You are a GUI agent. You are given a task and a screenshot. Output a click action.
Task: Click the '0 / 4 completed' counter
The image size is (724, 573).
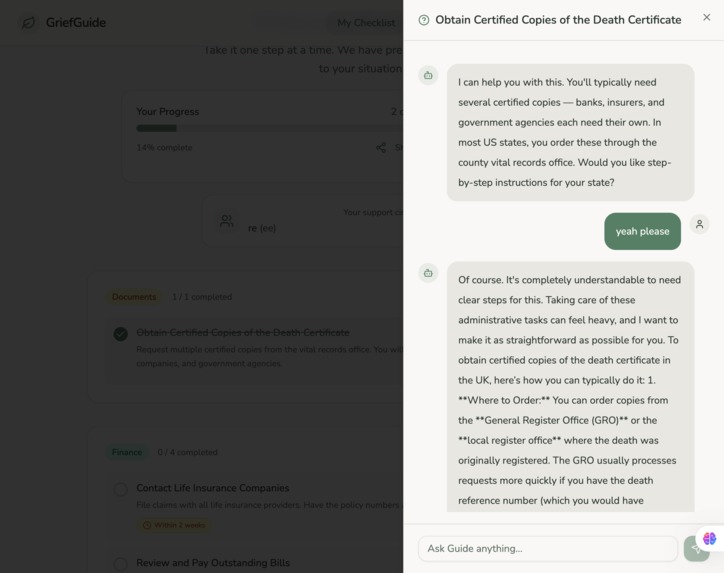pos(187,452)
